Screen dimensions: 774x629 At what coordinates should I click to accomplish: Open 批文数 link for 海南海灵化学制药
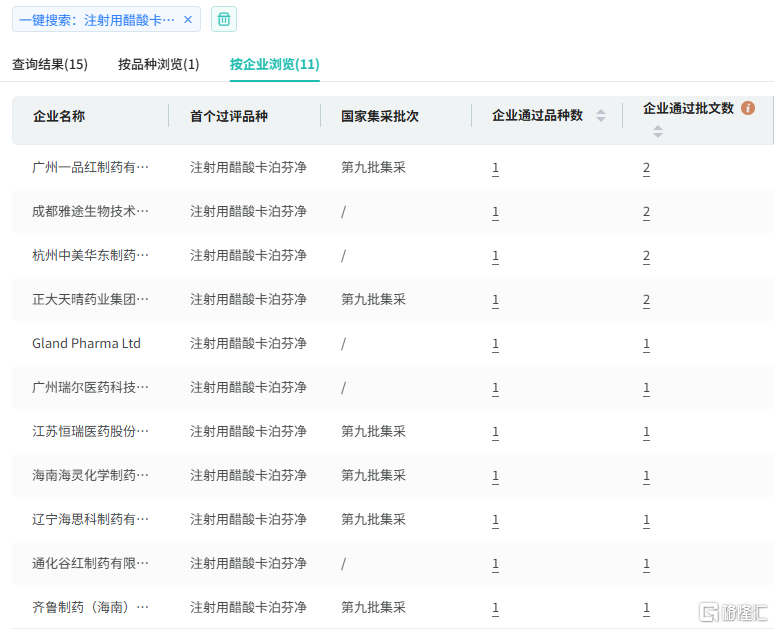point(646,475)
